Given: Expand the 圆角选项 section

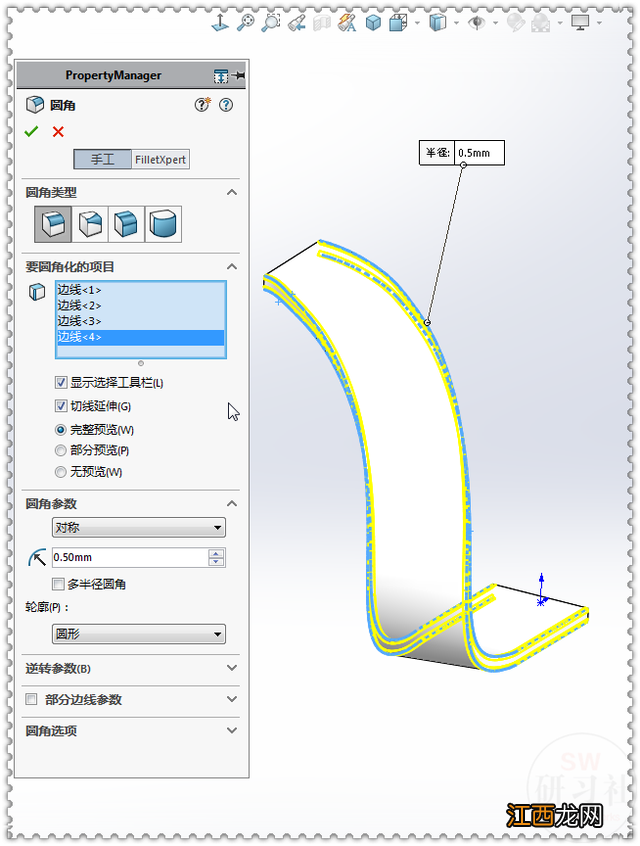Looking at the screenshot, I should point(232,731).
